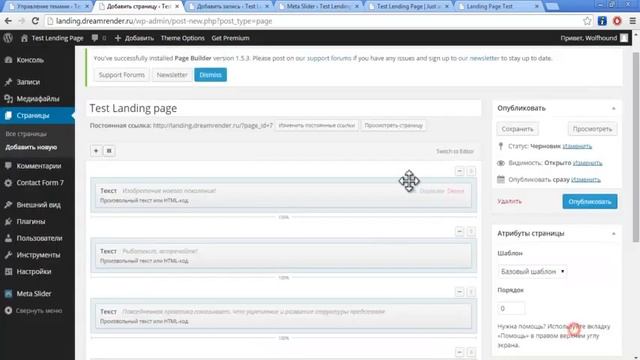Screen dimensions: 640x360
Task: Open Все страницы submenu item
Action: (x=26, y=134)
